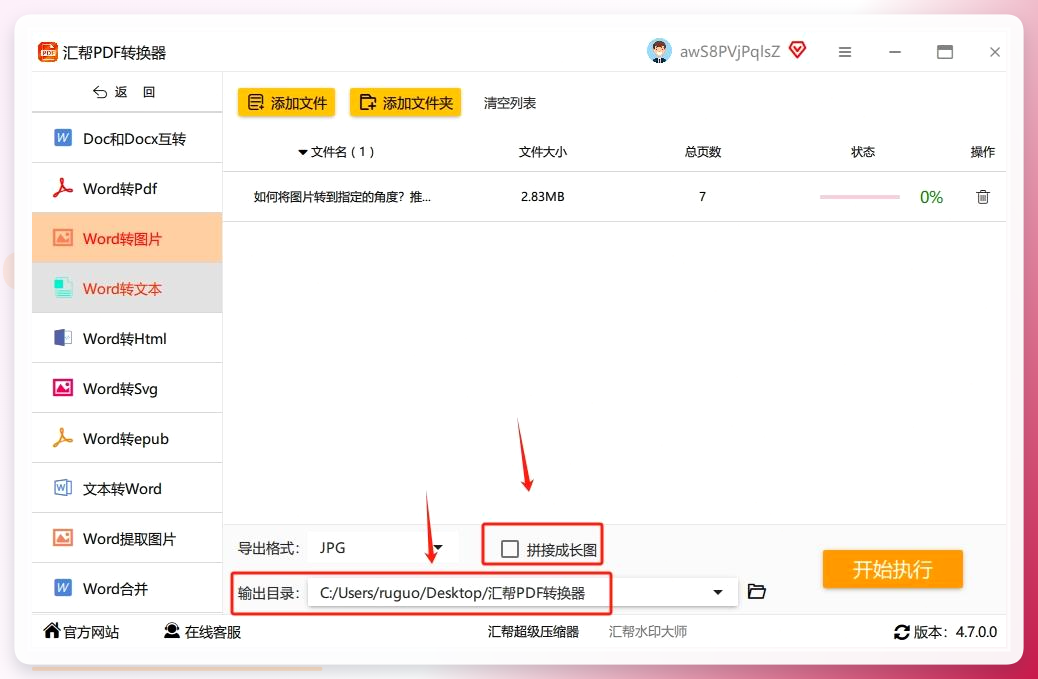Delete the file using the trash icon
Viewport: 1038px width, 679px height.
[x=983, y=197]
